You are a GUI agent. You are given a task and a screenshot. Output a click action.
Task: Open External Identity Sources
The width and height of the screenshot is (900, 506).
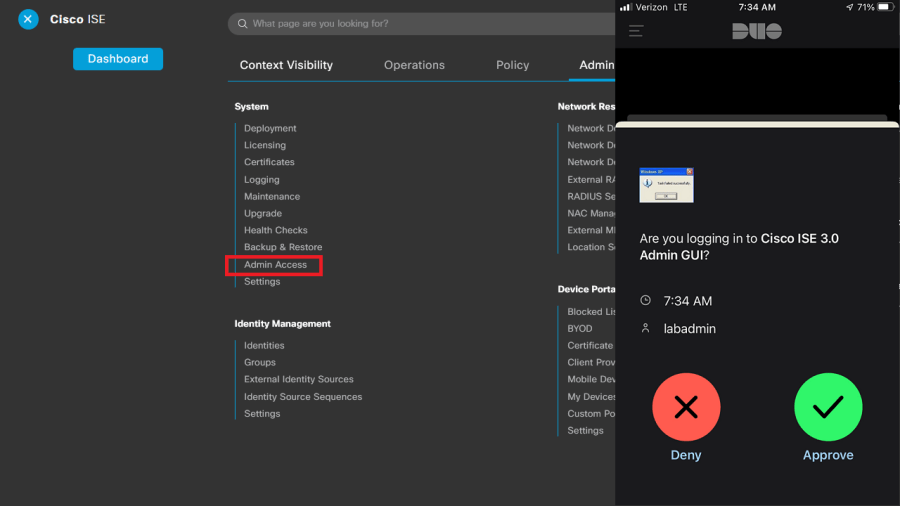click(298, 379)
